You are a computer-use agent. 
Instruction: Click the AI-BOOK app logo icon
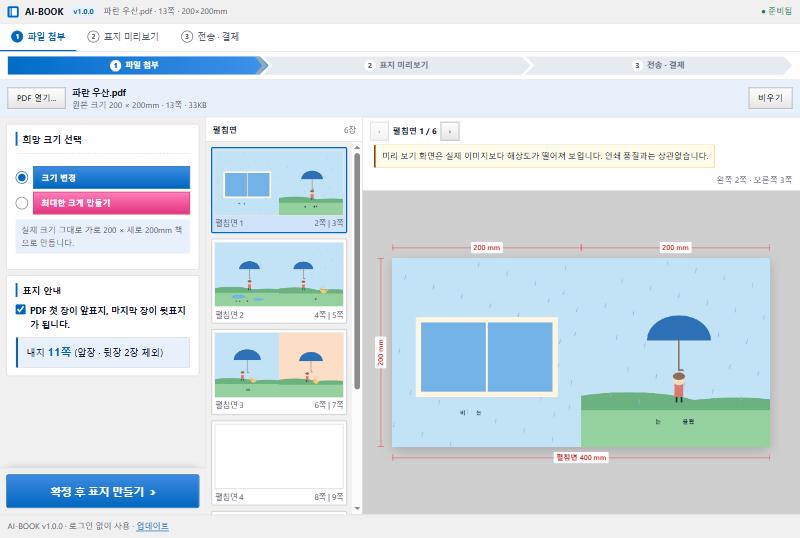pyautogui.click(x=13, y=11)
